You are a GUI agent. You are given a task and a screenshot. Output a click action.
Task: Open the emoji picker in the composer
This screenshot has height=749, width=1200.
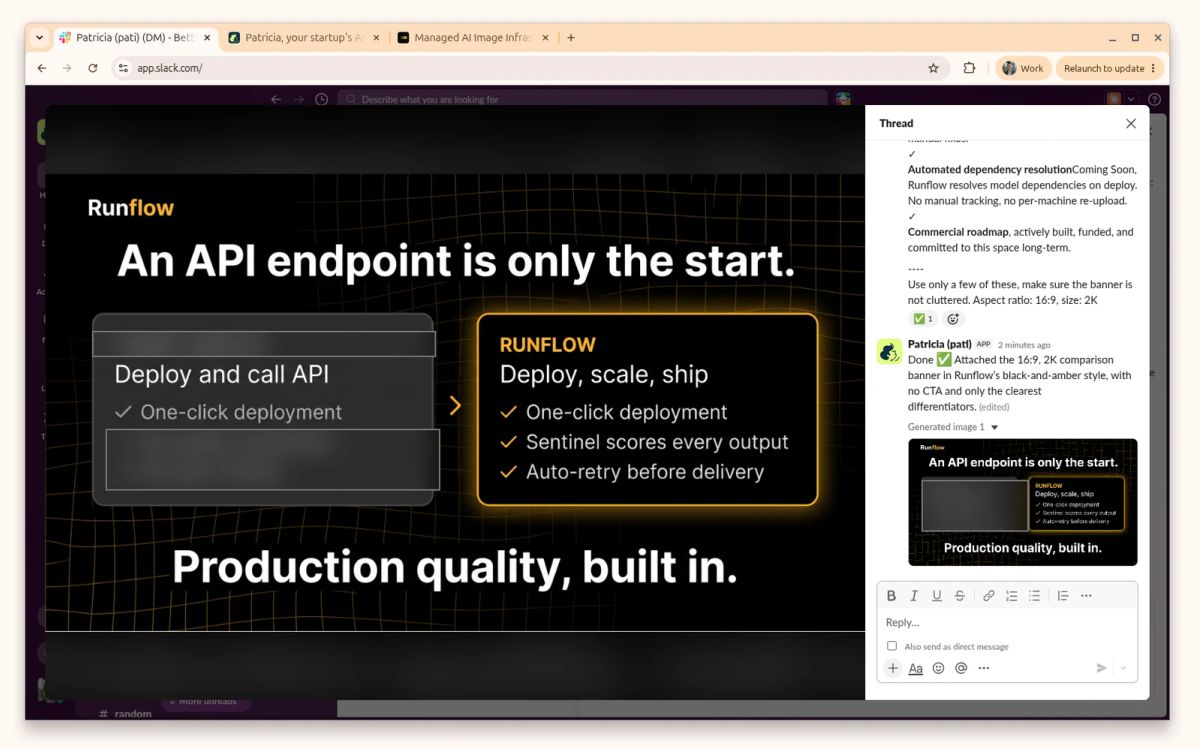click(938, 668)
